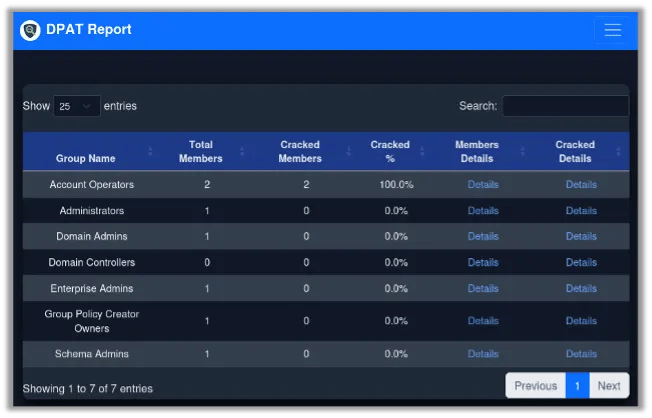Select the Administrators group name
Screen dimensions: 652x418
click(91, 211)
